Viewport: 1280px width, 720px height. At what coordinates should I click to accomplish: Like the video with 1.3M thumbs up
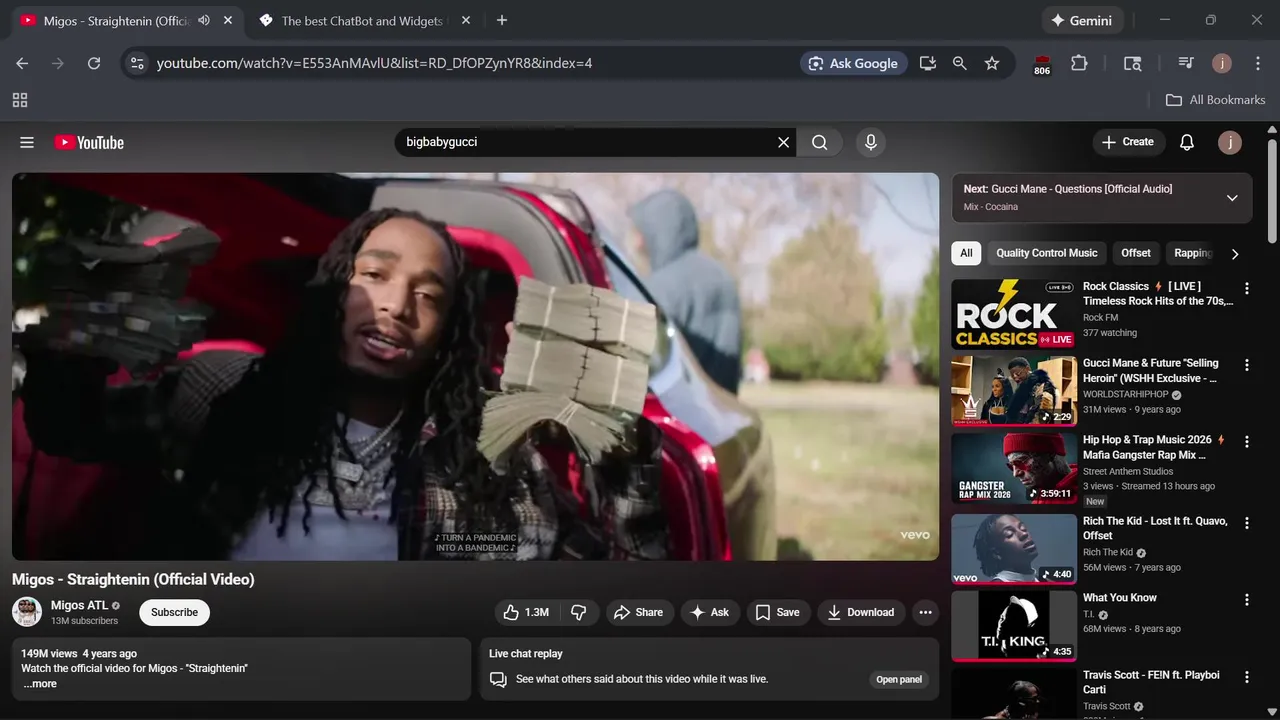(x=527, y=612)
